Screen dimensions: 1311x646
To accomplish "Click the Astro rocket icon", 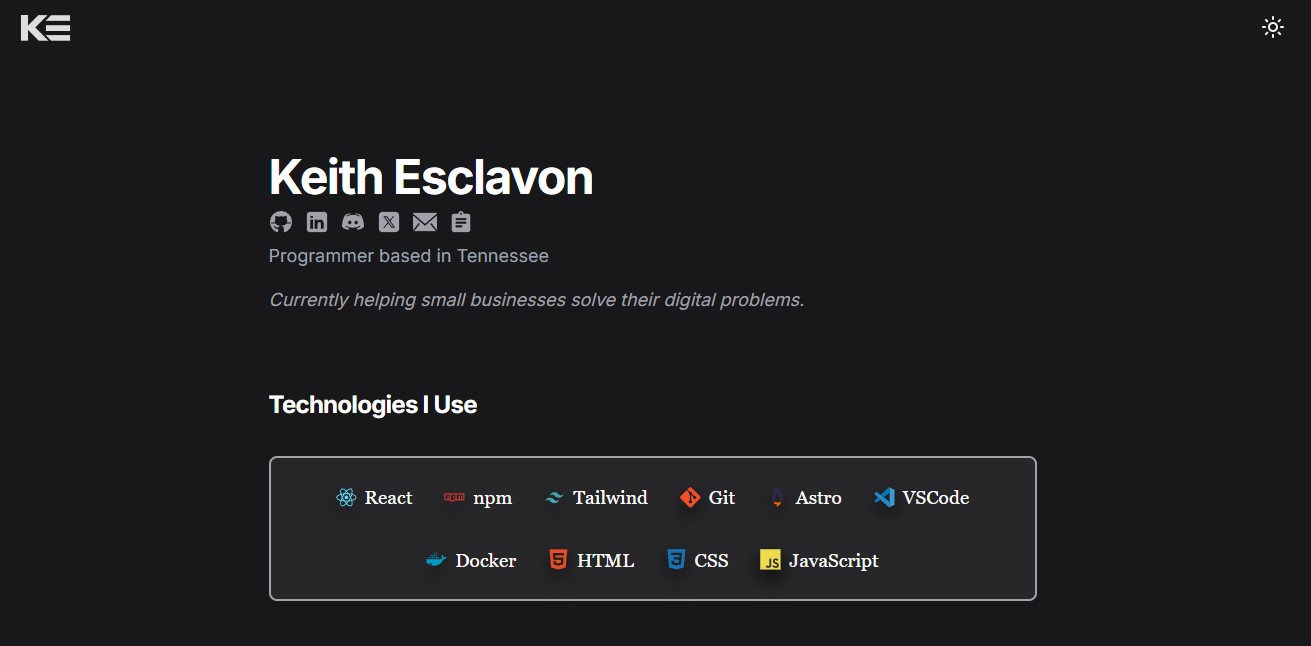I will pyautogui.click(x=777, y=498).
